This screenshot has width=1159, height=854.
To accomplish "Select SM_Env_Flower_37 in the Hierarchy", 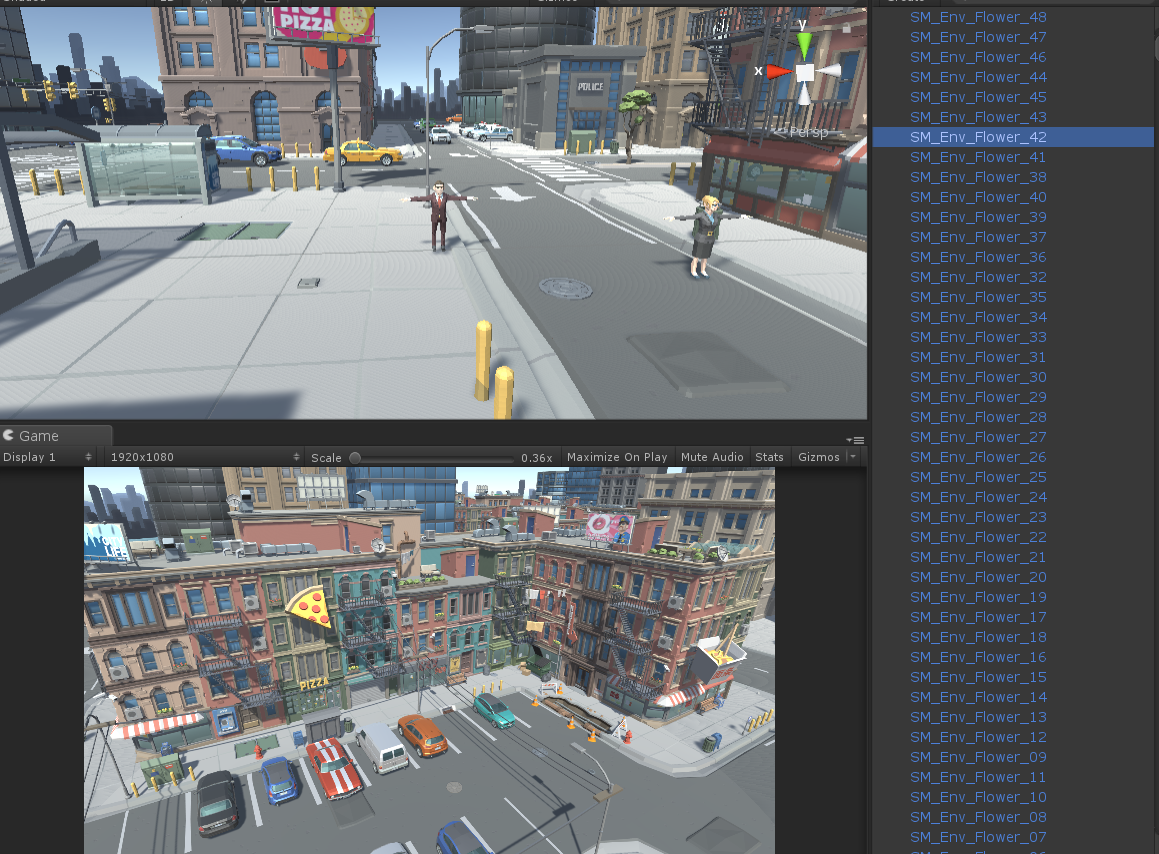I will pos(1013,237).
